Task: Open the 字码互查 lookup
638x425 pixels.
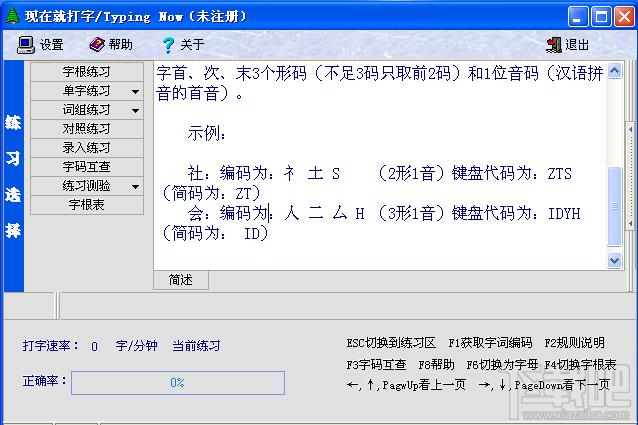Action: [87, 167]
